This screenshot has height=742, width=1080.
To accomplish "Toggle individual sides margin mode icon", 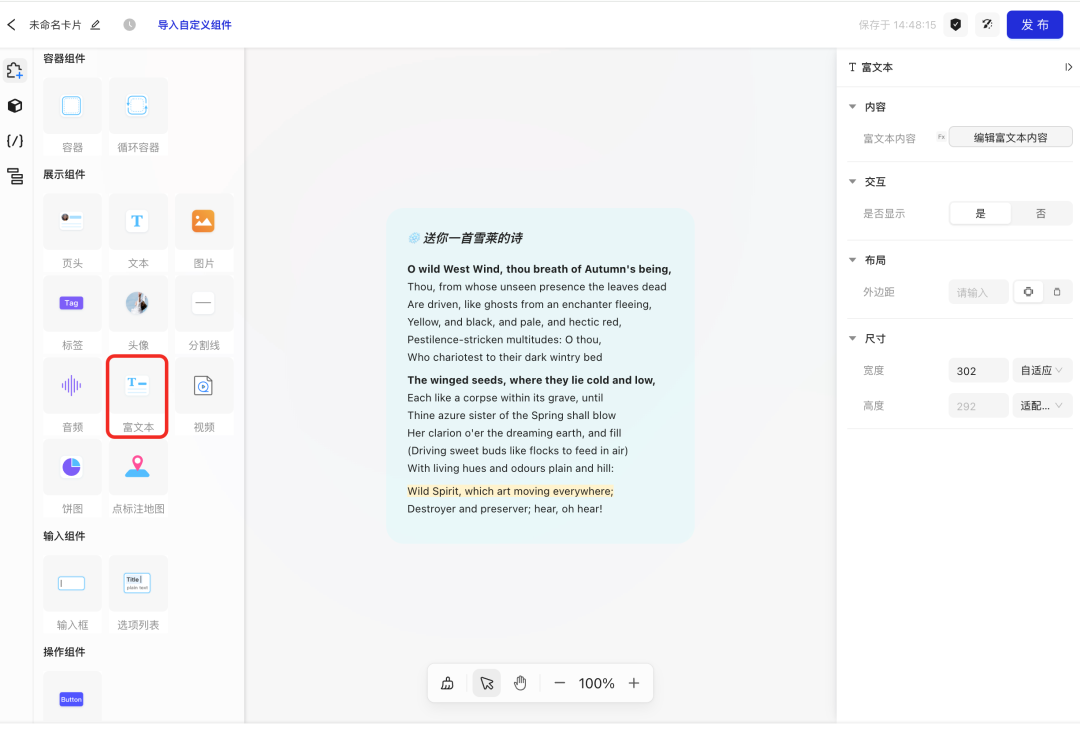I will click(1057, 292).
